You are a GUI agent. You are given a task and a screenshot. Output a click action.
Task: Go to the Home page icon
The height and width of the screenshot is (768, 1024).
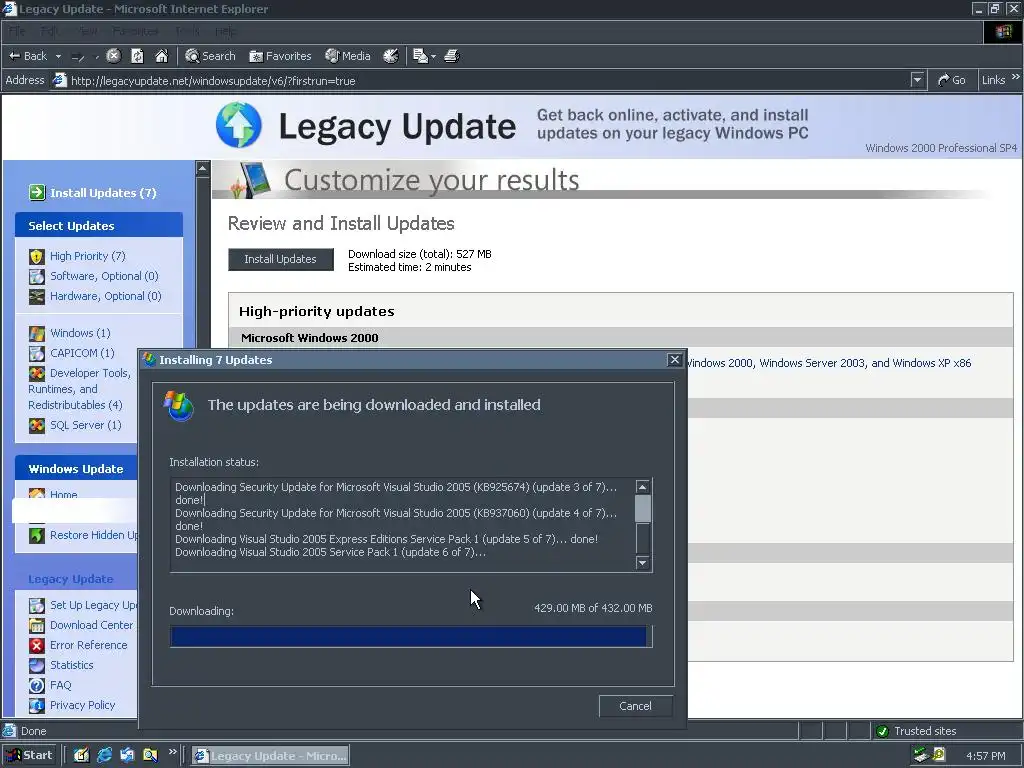point(161,56)
